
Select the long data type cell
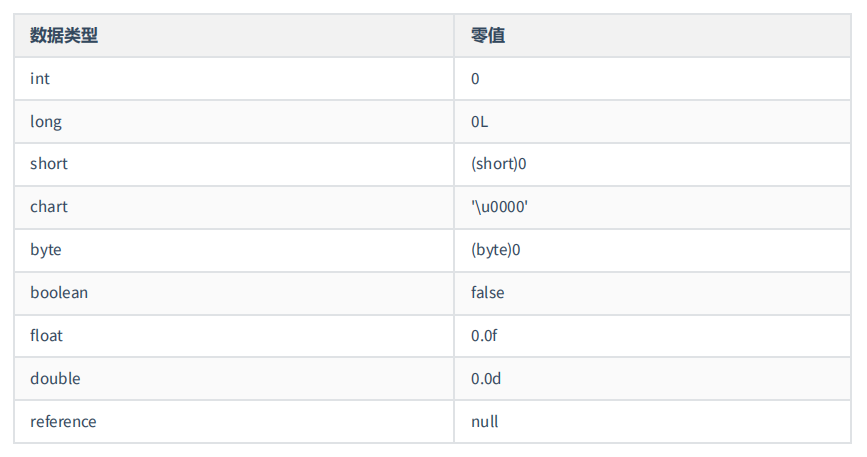coord(234,122)
